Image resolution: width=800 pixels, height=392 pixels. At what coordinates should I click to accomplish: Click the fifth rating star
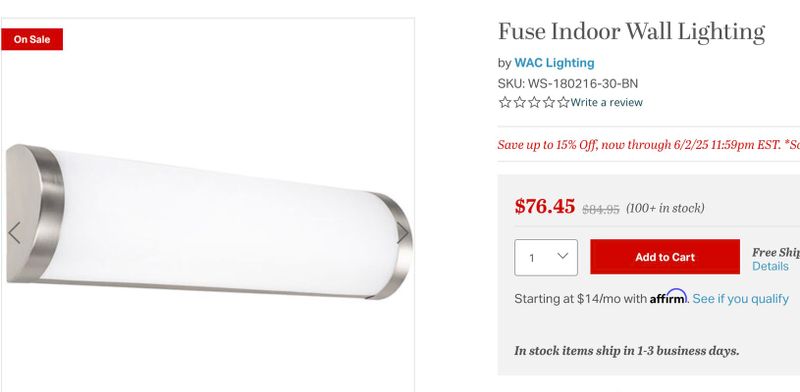[x=563, y=103]
